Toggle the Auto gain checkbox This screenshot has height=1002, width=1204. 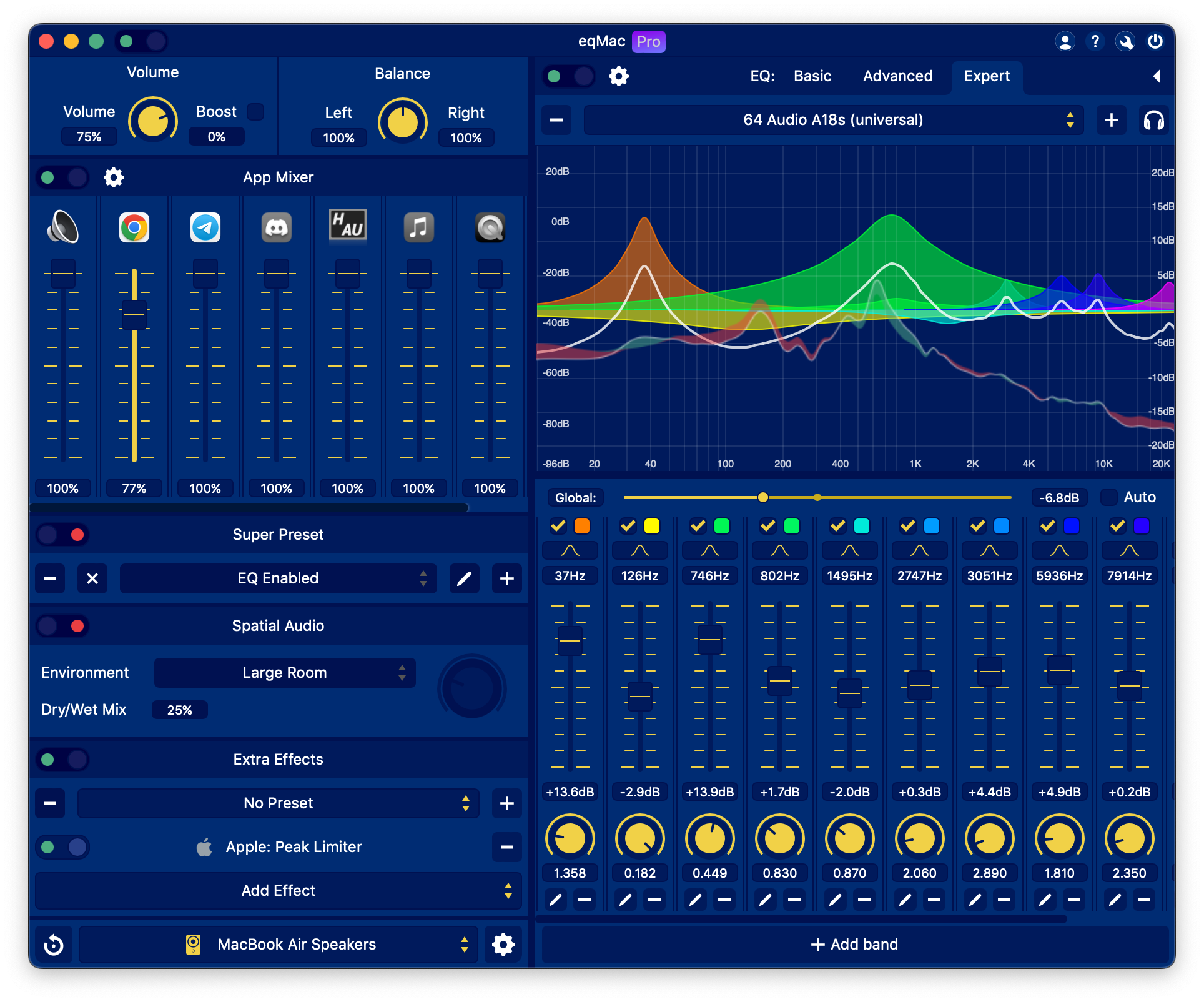pyautogui.click(x=1109, y=497)
